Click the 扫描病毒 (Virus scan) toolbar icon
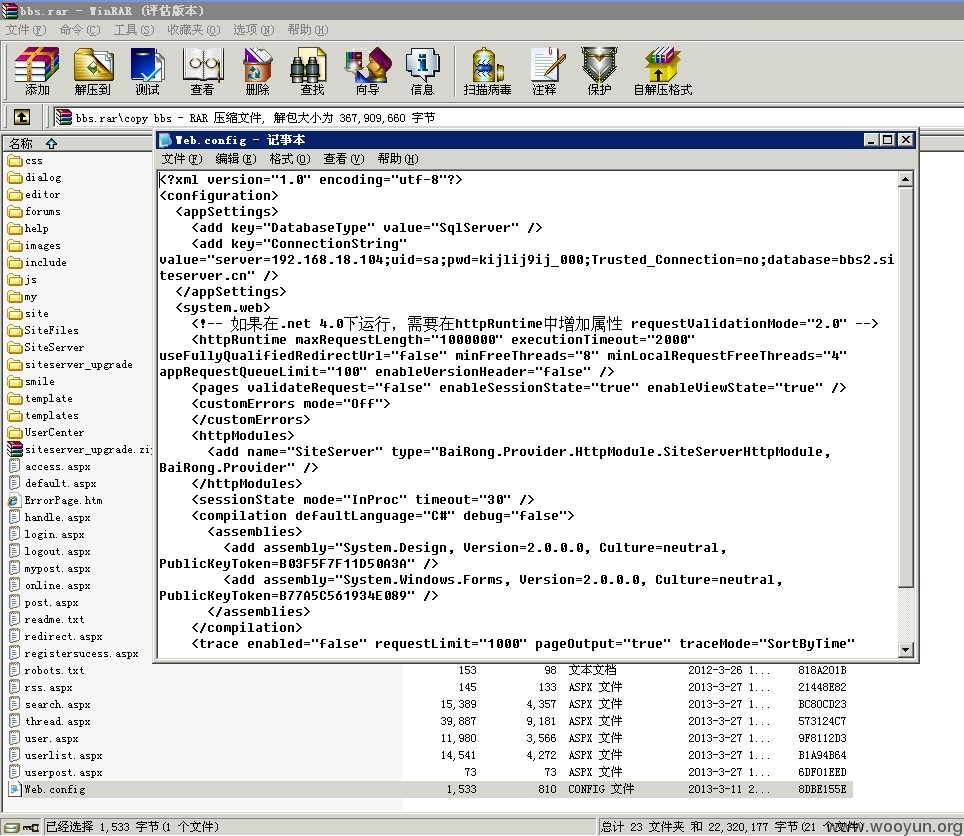The image size is (964, 836). click(x=488, y=71)
